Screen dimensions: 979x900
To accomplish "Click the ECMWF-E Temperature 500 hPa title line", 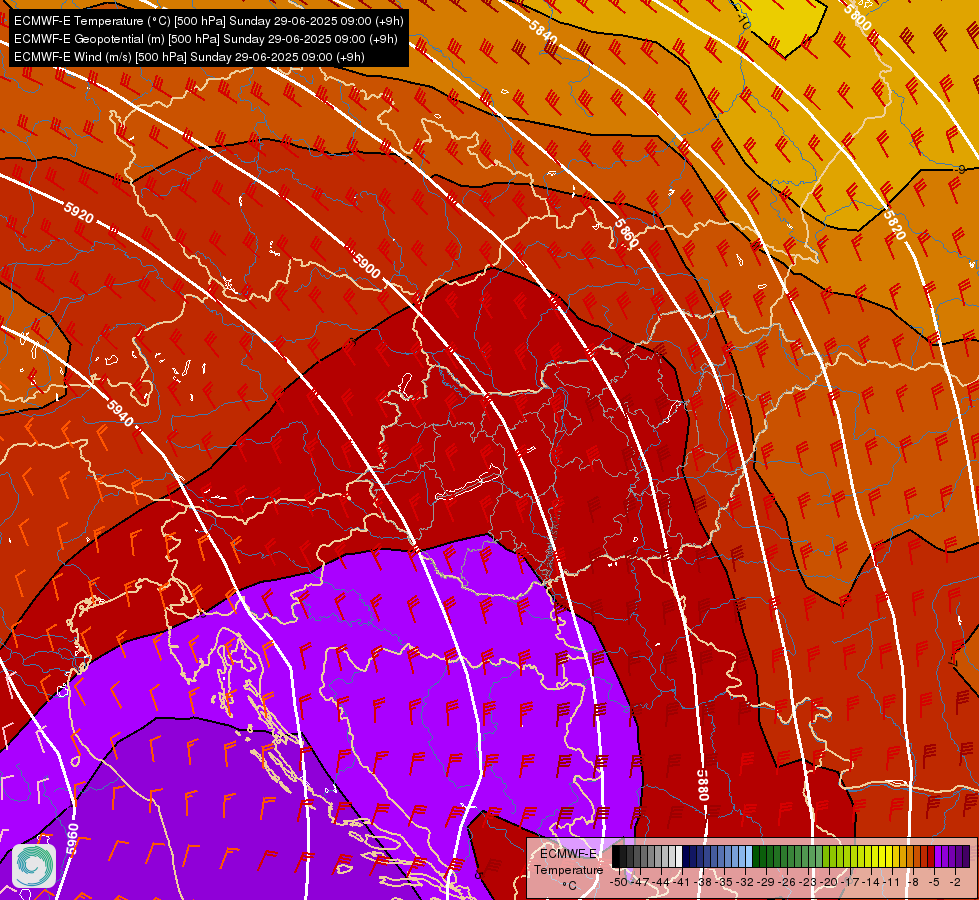I will 209,21.
